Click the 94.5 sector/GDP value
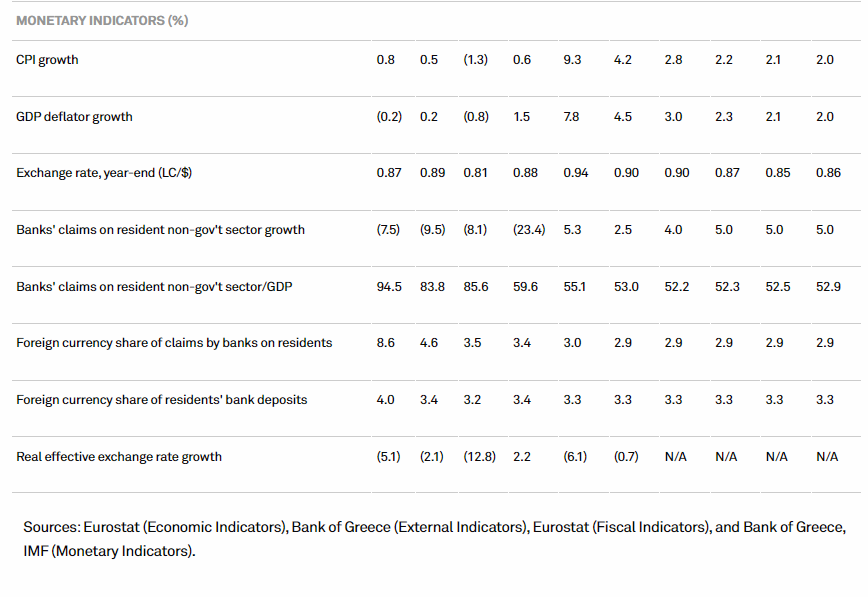868x597 pixels. tap(388, 287)
